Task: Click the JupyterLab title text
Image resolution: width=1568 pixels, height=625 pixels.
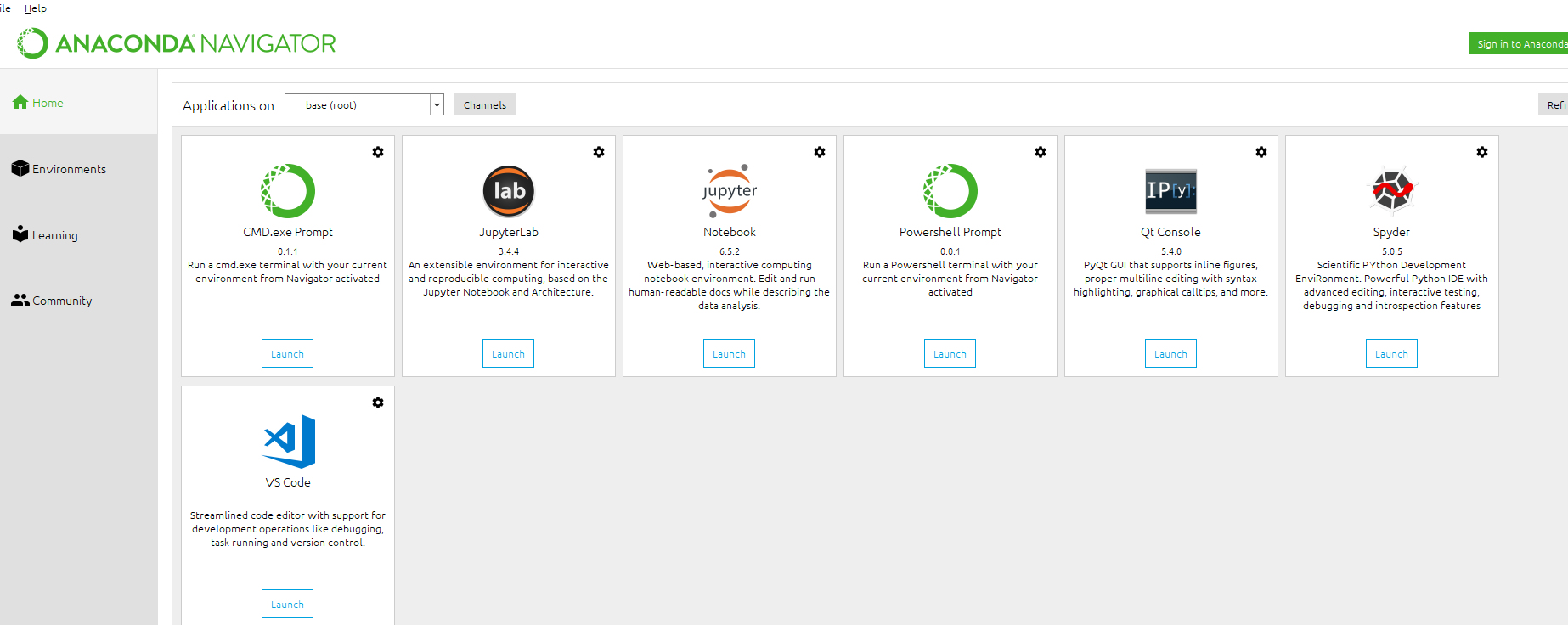Action: pyautogui.click(x=509, y=232)
